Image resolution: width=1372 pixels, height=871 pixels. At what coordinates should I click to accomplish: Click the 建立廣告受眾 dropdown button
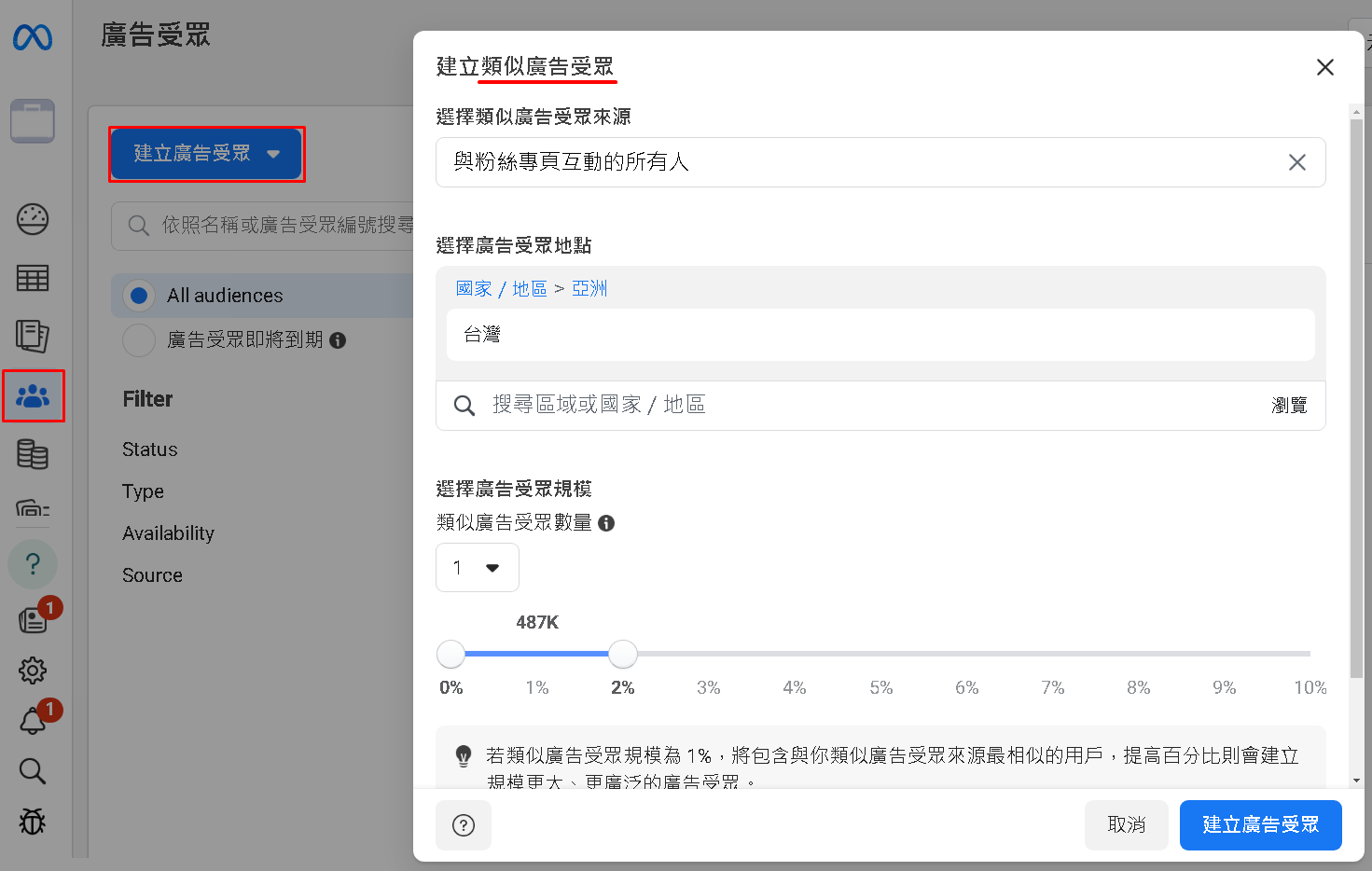point(206,154)
